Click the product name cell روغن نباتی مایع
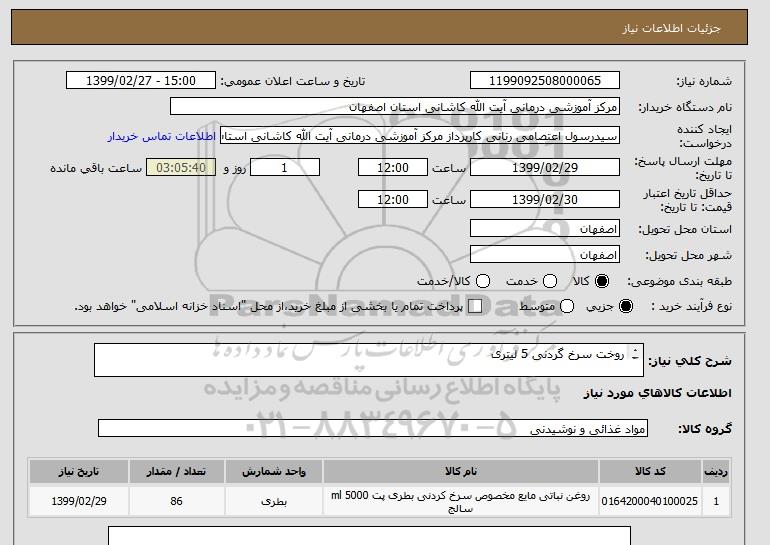Screen dimensions: 770x545 click(461, 501)
